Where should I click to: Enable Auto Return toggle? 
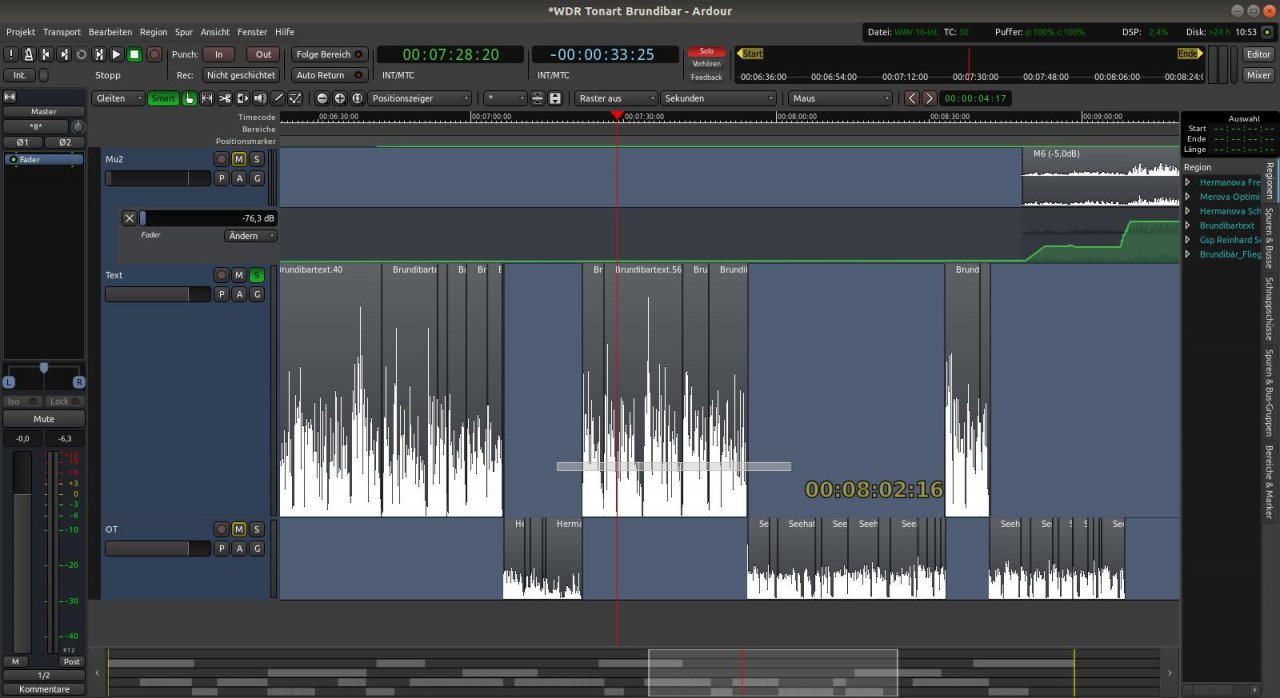coord(330,75)
